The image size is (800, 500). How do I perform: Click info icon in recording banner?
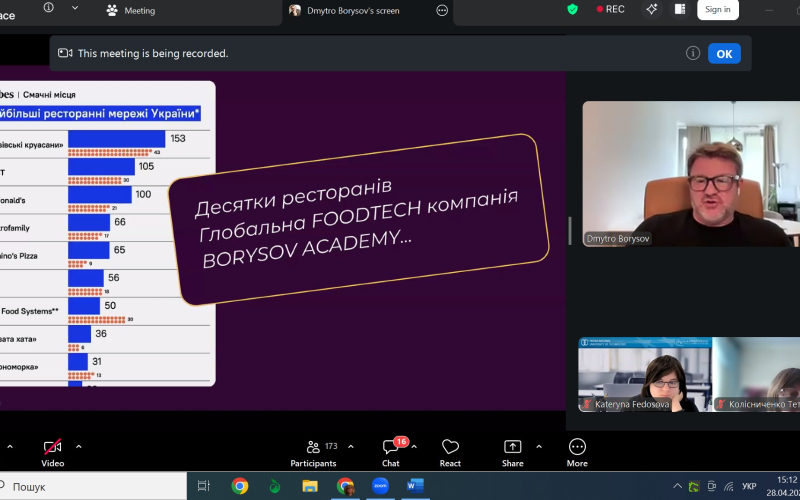[692, 54]
